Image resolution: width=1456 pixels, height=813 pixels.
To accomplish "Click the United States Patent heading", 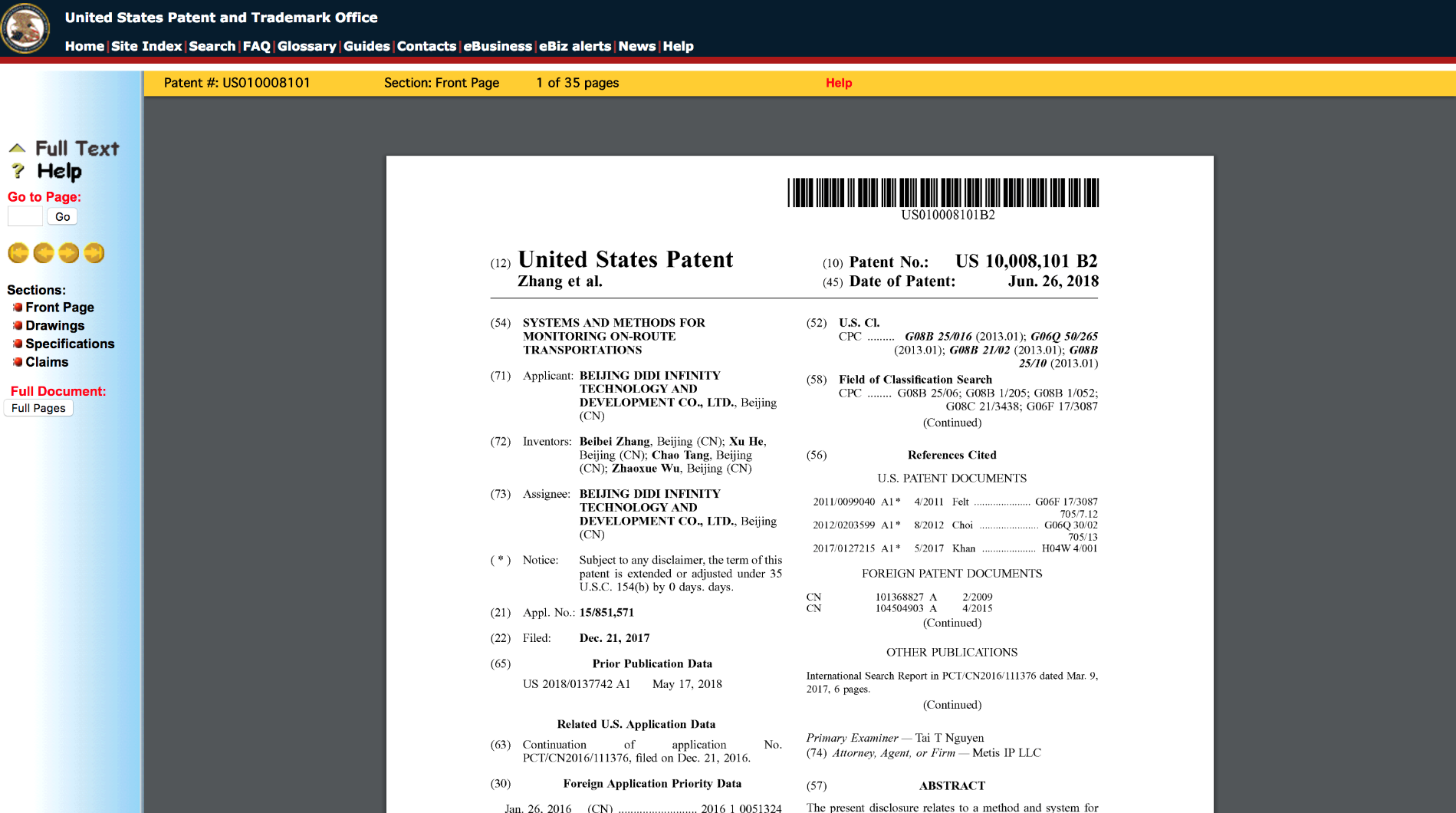I will click(x=626, y=259).
